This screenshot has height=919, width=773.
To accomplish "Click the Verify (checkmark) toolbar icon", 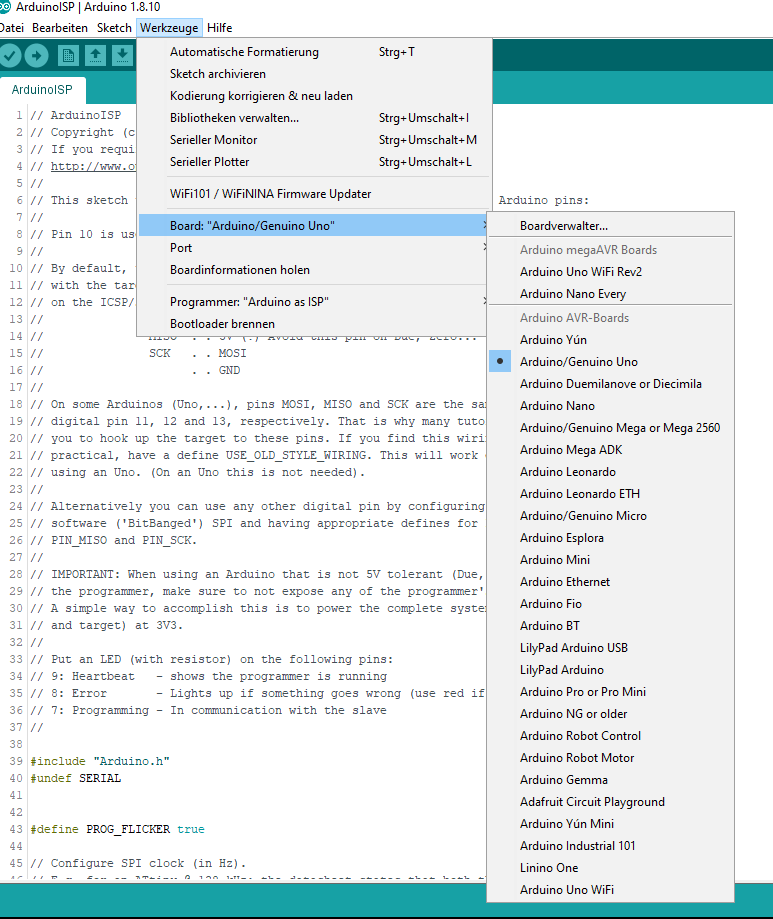I will pyautogui.click(x=9, y=56).
